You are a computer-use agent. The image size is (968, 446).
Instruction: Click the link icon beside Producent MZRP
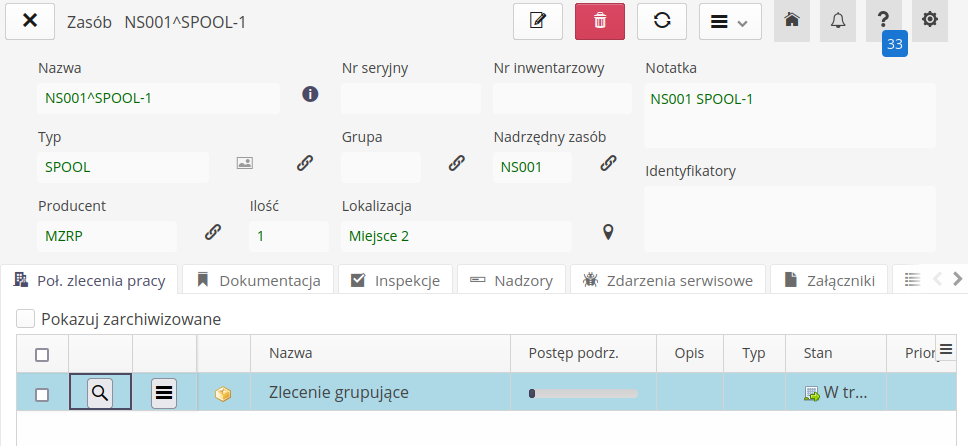(213, 232)
